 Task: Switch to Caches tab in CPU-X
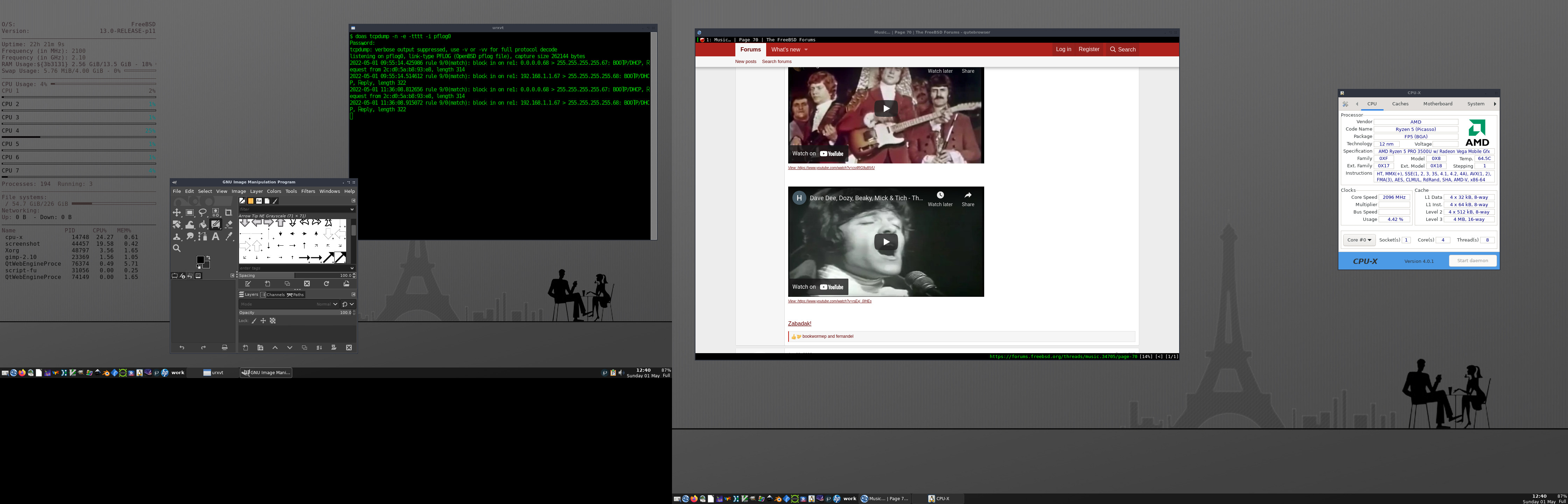(1400, 104)
